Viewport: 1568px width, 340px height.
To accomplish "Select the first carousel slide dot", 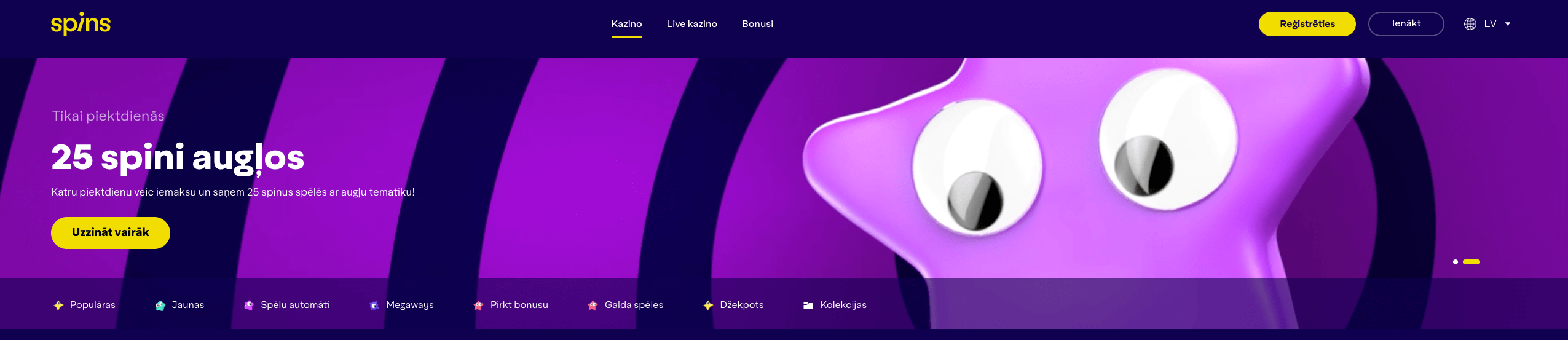I will point(1455,262).
